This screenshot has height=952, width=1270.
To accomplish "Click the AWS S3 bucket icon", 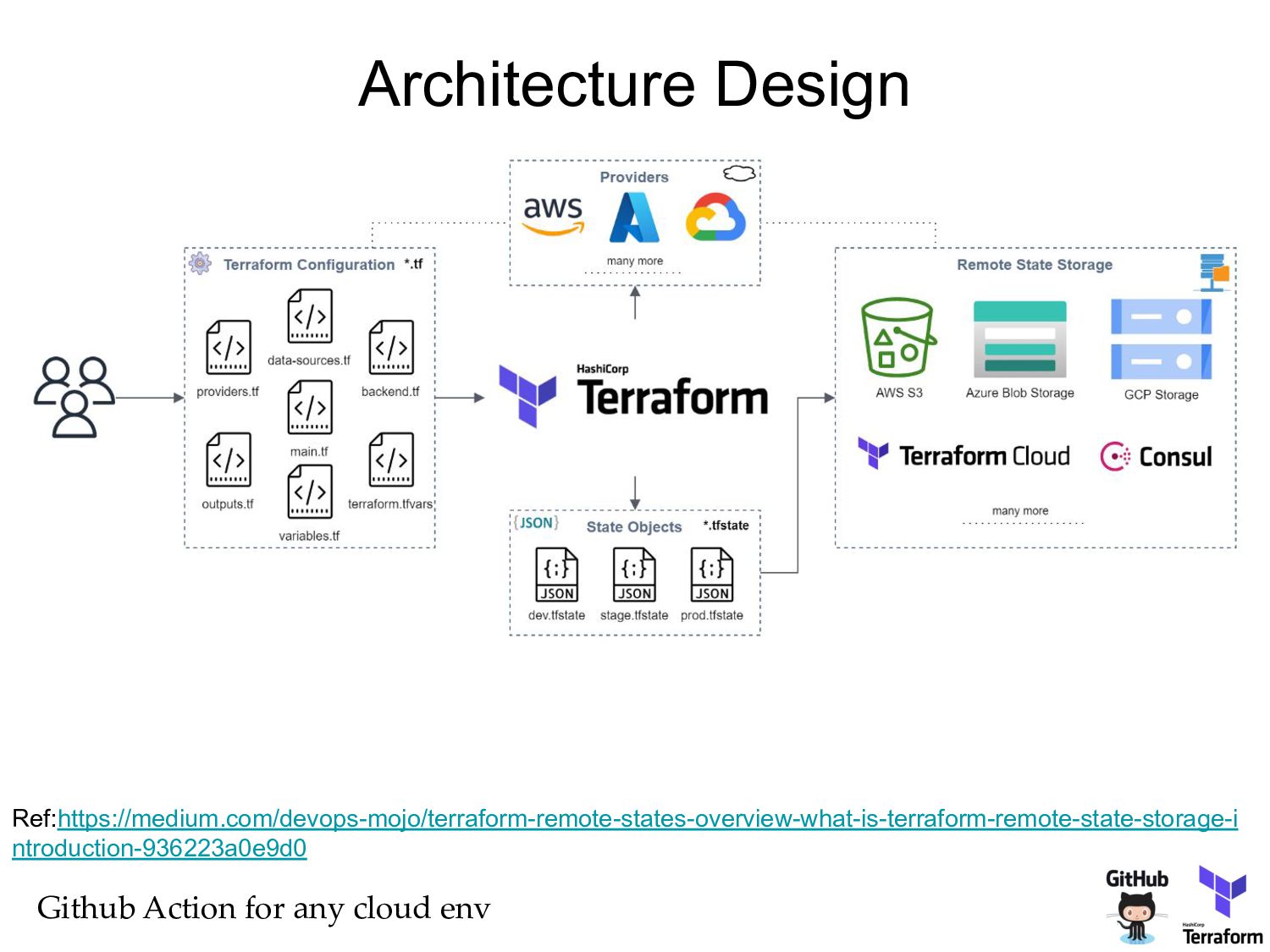I will 898,337.
